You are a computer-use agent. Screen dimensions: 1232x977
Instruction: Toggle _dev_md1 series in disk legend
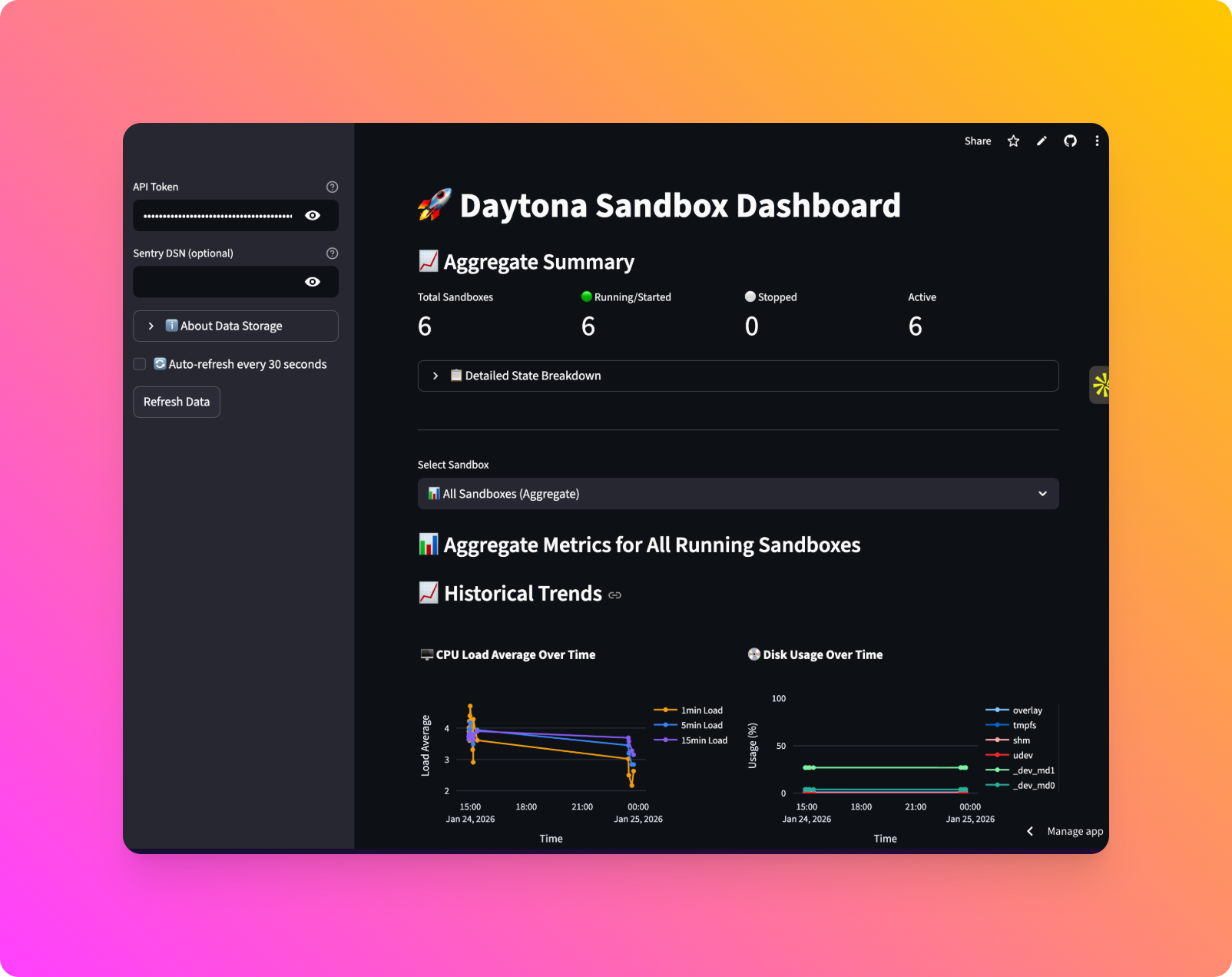1021,770
